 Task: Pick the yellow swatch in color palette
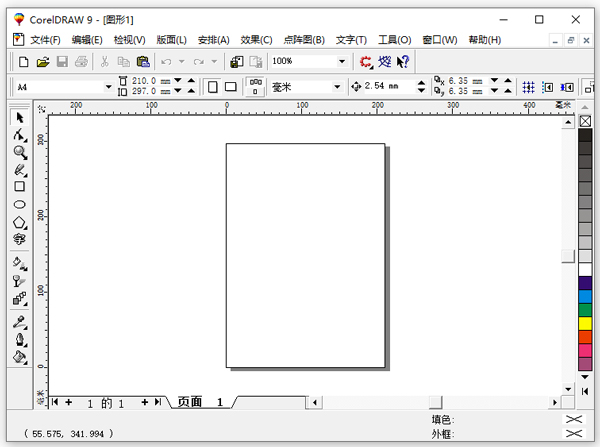[585, 324]
